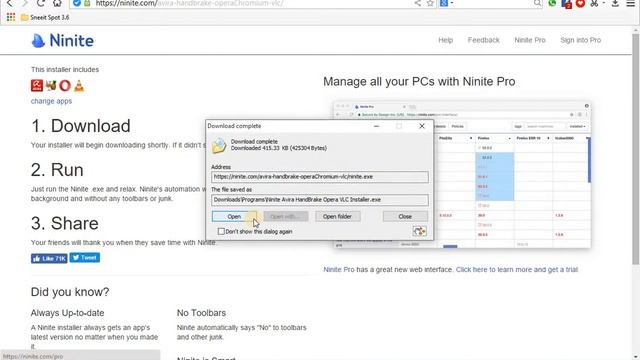640x360 pixels.
Task: Click the 'This installer includes' text
Action: click(x=65, y=69)
